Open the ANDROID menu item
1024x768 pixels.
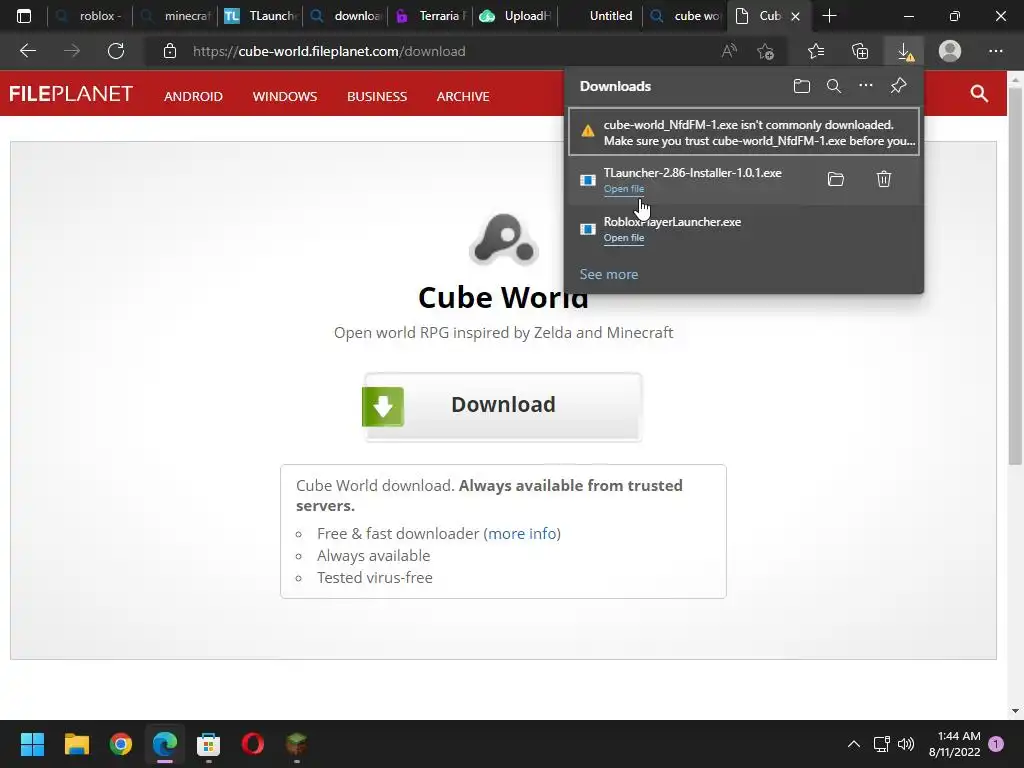click(193, 97)
